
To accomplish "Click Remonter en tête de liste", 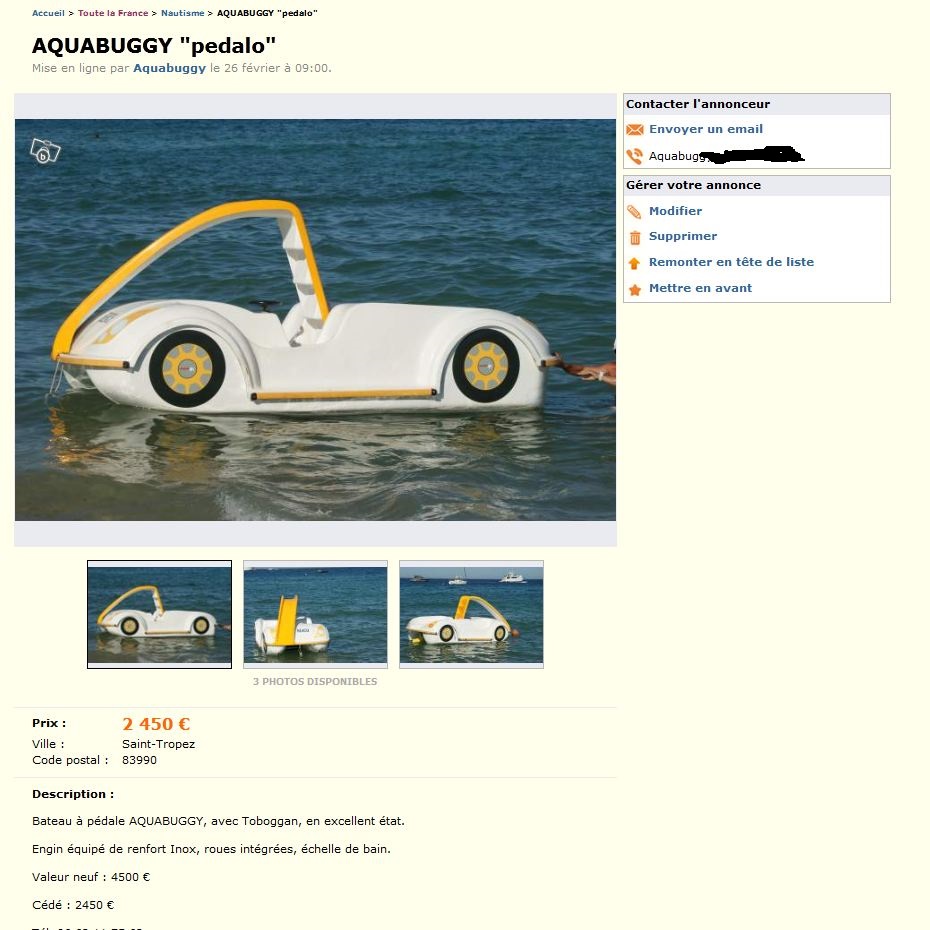I will (x=731, y=262).
